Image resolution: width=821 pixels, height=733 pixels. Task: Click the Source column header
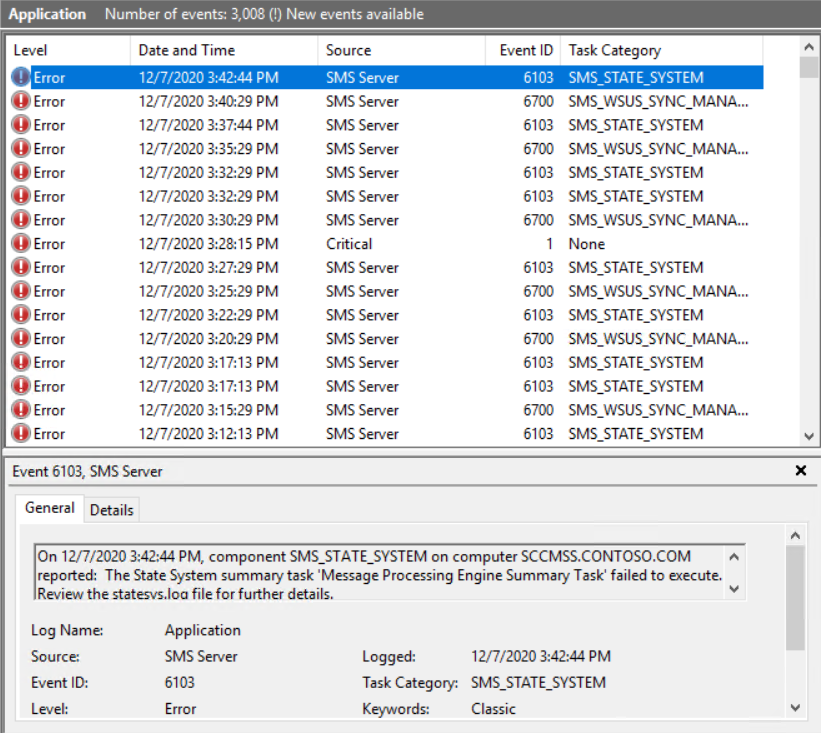point(402,50)
